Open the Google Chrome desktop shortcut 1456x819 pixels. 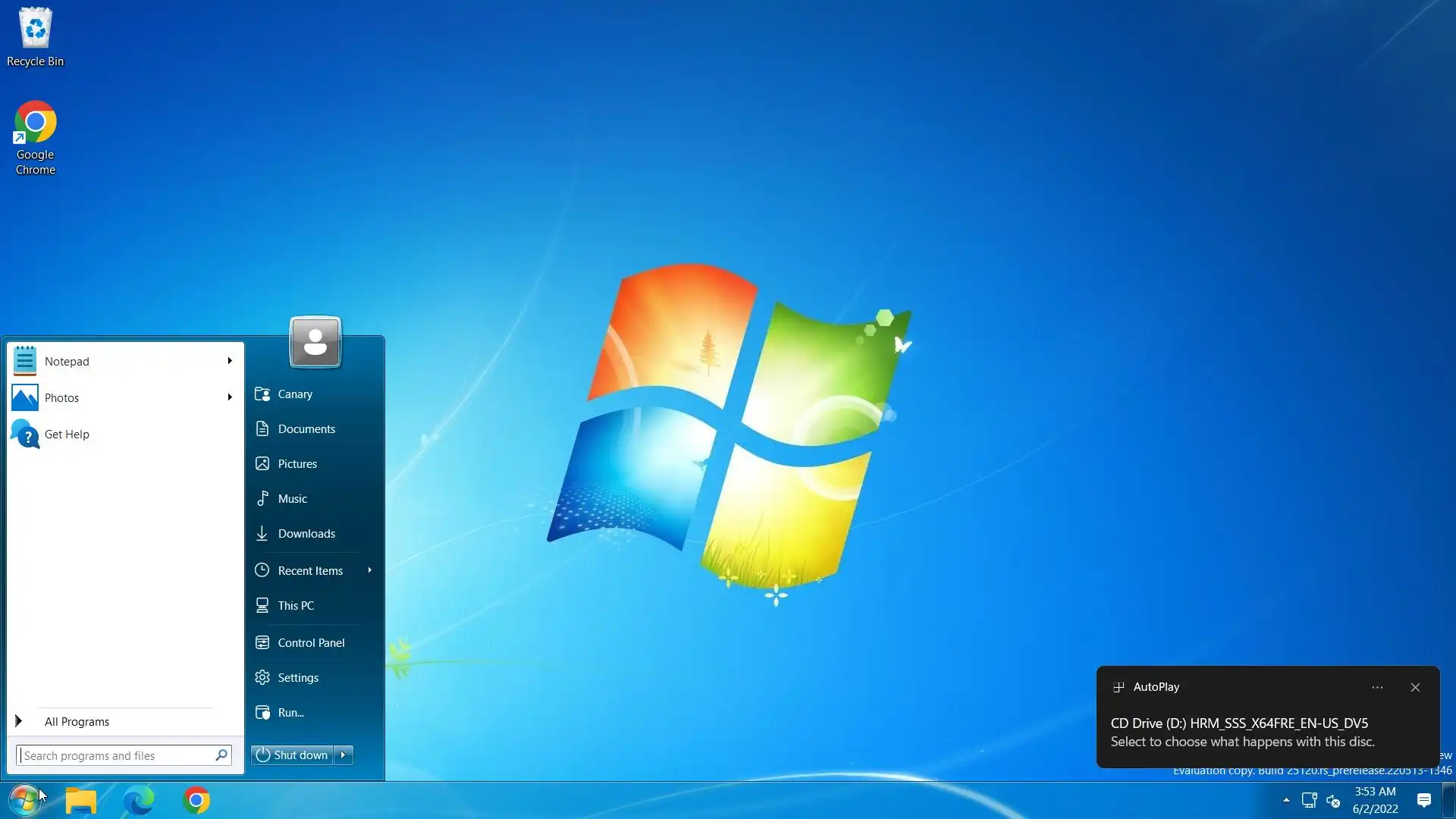point(35,136)
